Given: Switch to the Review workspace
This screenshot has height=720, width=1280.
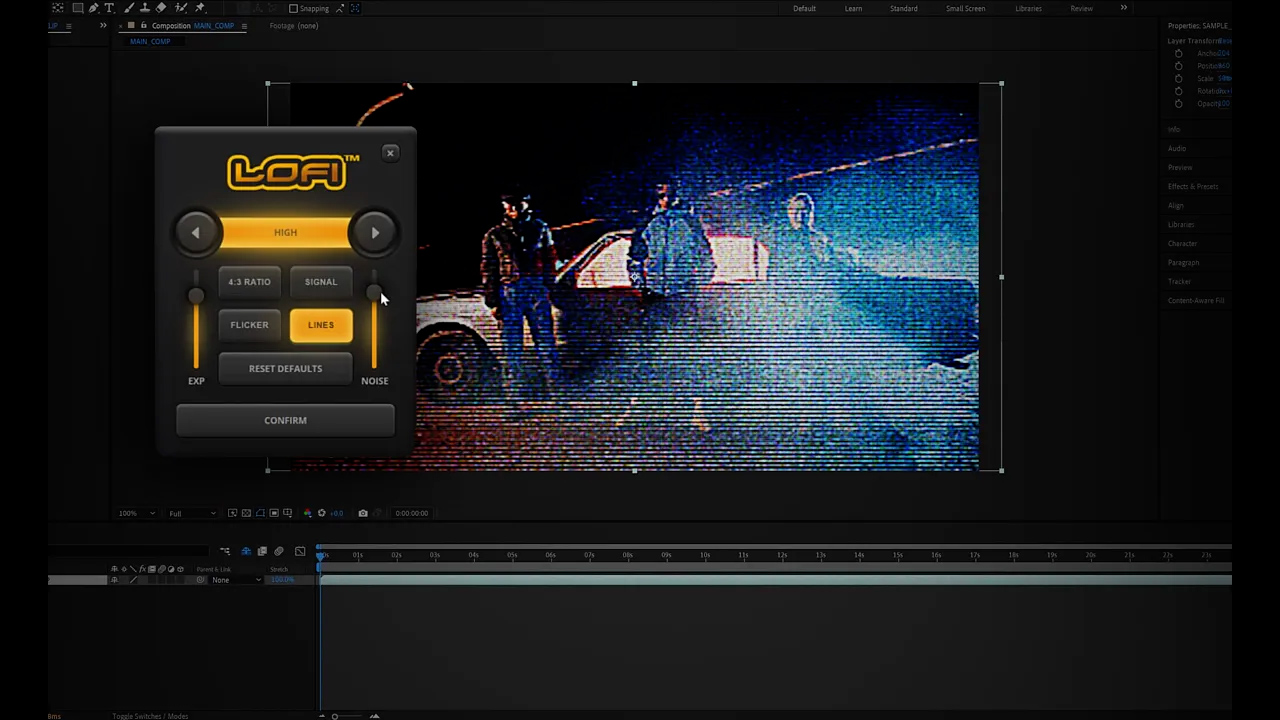Looking at the screenshot, I should coord(1081,8).
